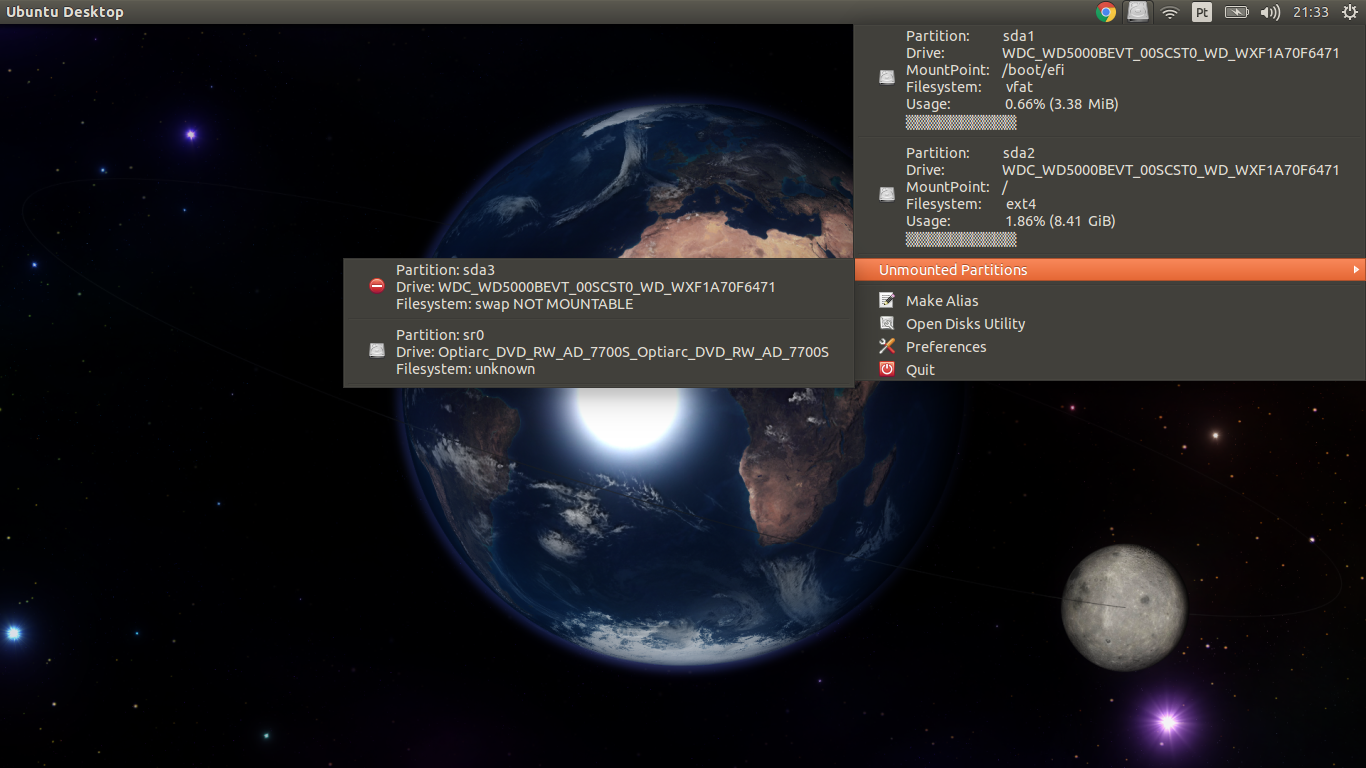Viewport: 1366px width, 768px height.
Task: Select the sr0 Optiarc DVD partition entry
Action: 598,352
